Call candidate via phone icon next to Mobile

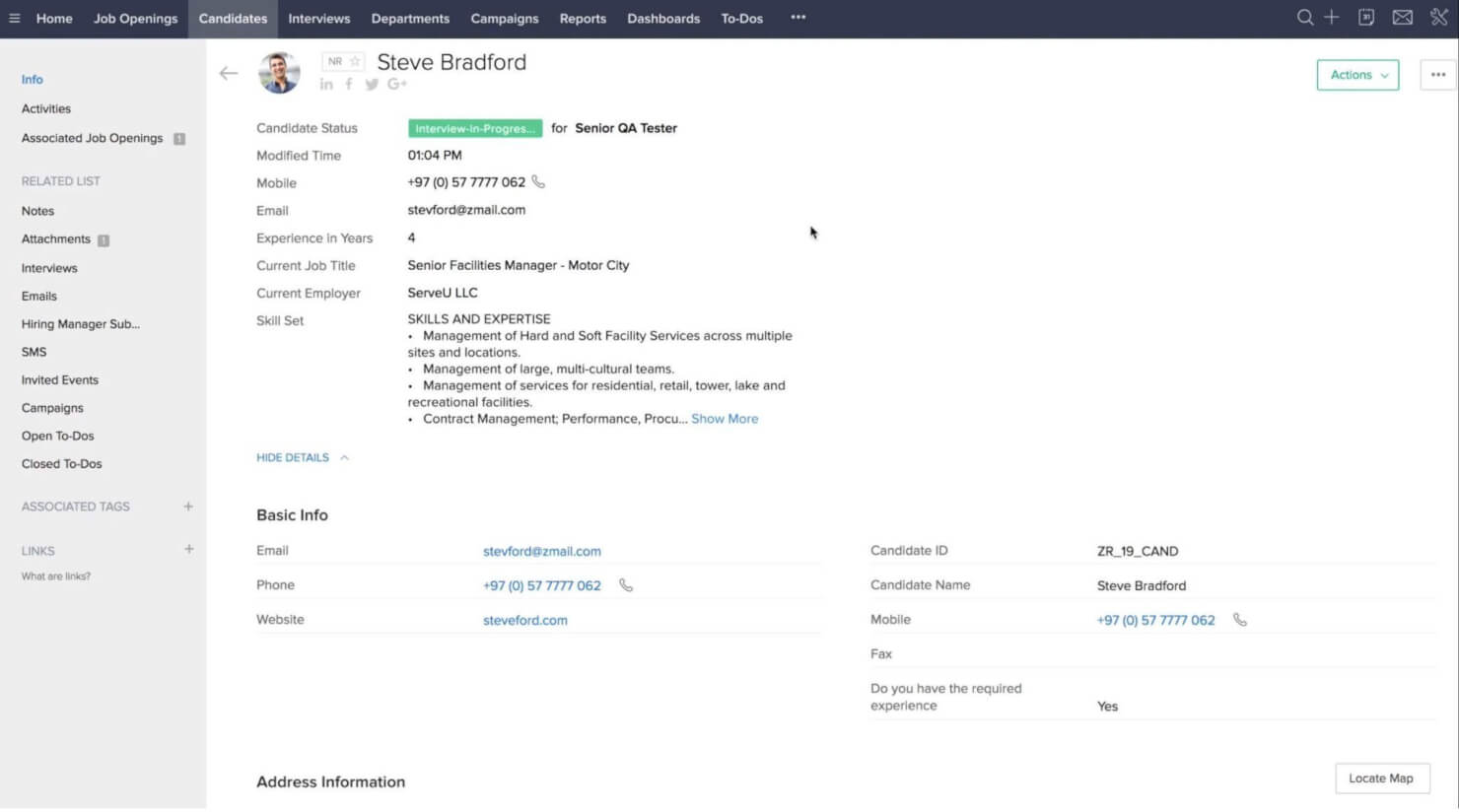coord(538,182)
